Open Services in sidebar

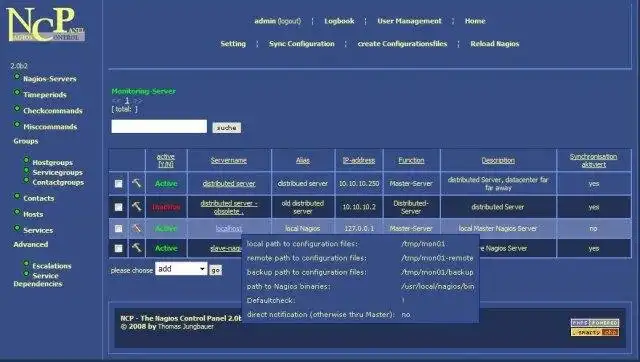tap(38, 230)
